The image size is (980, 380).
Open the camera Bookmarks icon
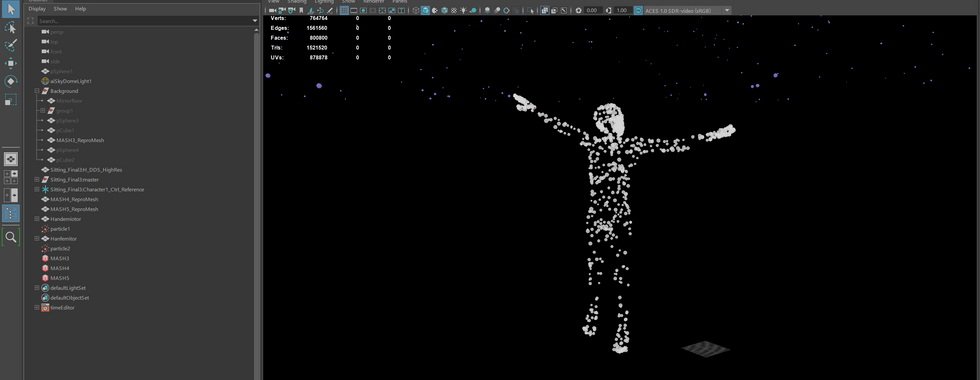point(301,11)
